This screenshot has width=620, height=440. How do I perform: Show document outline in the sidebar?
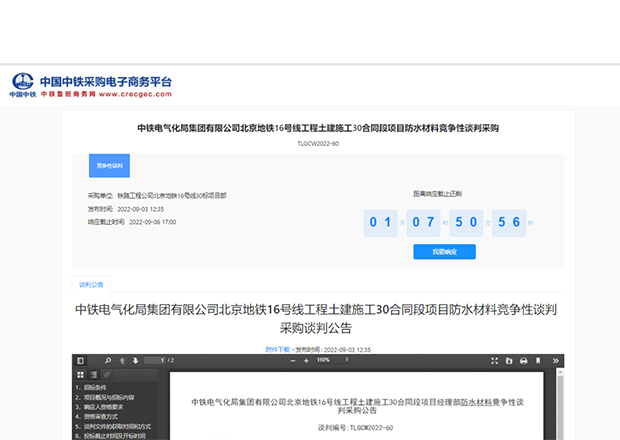pyautogui.click(x=93, y=374)
